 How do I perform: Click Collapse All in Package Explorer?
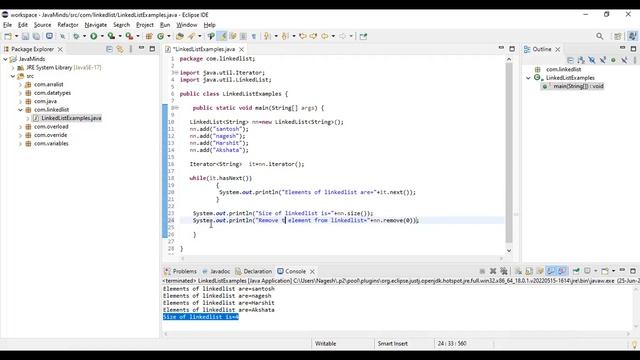click(x=109, y=49)
